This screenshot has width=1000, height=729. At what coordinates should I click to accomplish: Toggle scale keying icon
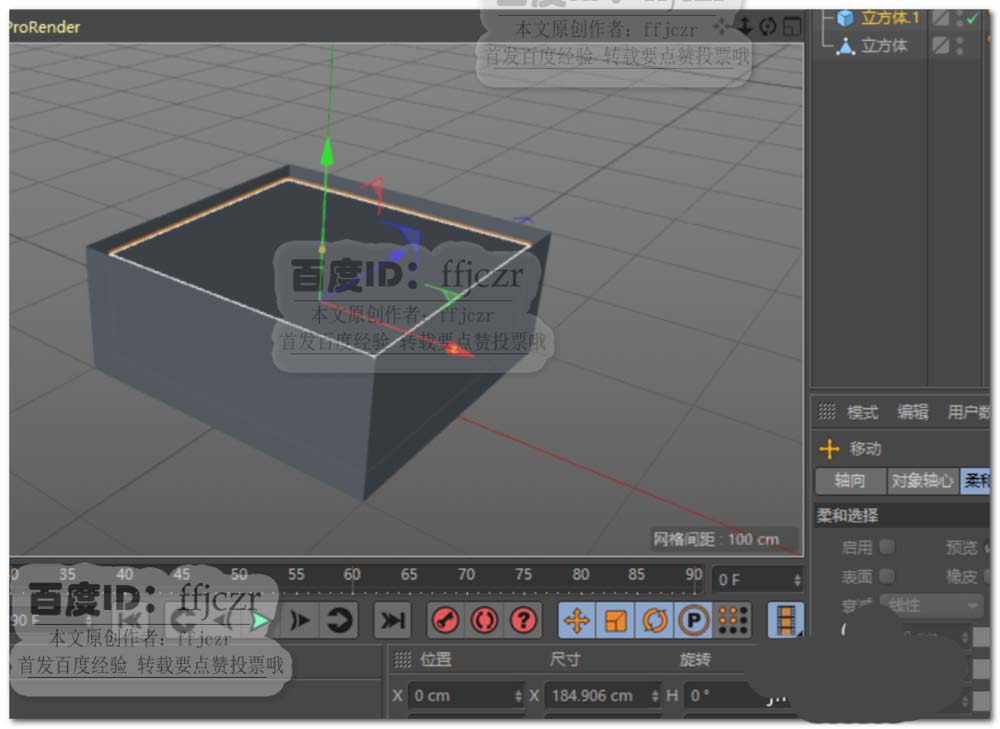pyautogui.click(x=615, y=621)
